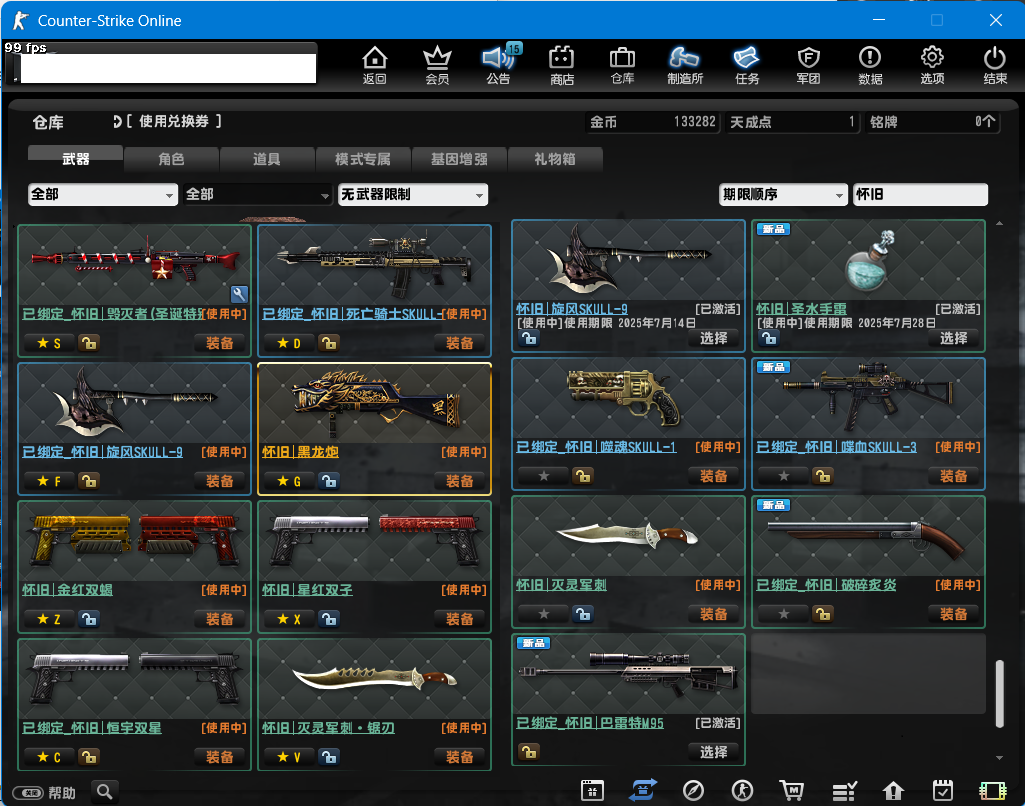Open the 商店 shop icon
Image resolution: width=1025 pixels, height=806 pixels.
point(562,65)
